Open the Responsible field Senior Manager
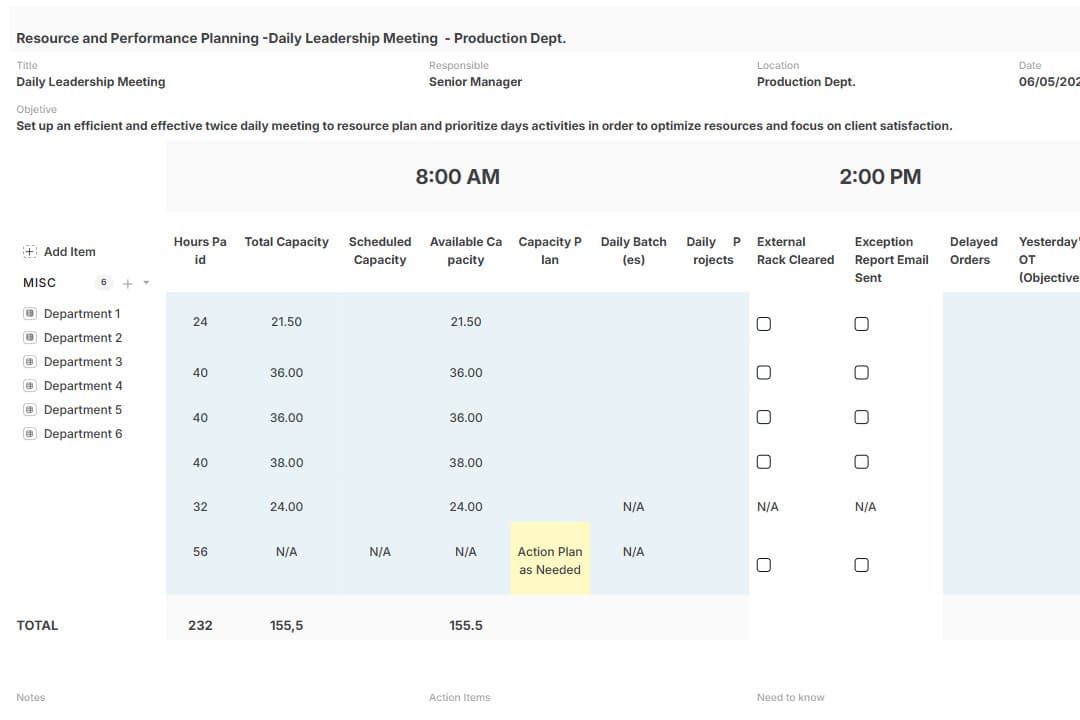 click(x=475, y=82)
